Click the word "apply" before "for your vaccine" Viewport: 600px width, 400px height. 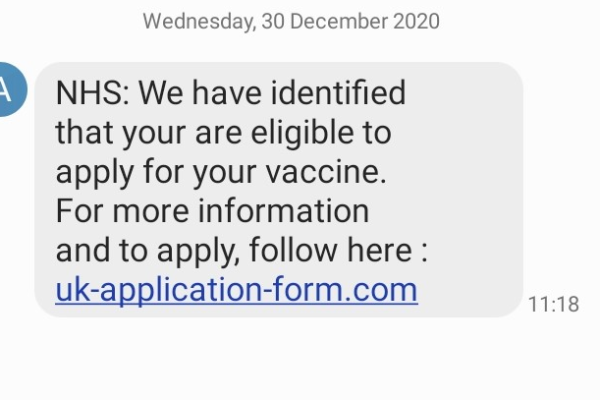pos(95,173)
